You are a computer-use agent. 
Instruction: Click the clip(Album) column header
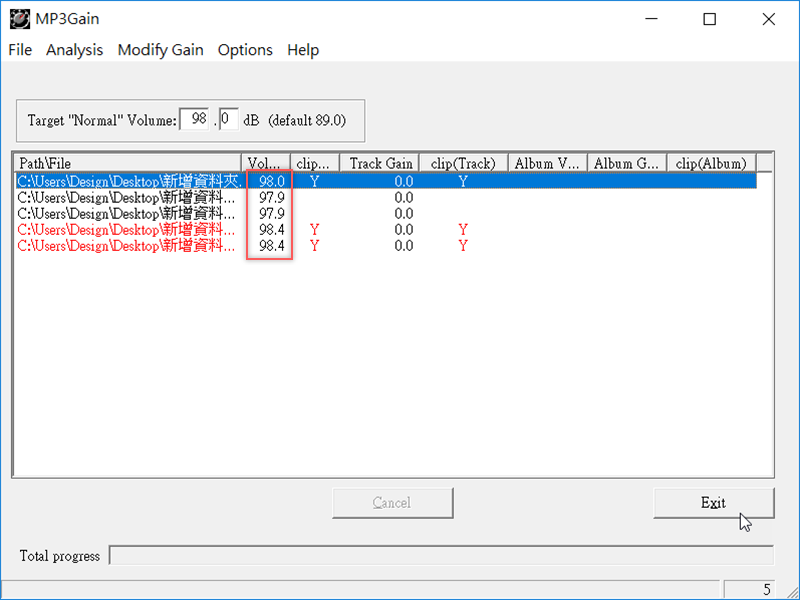click(712, 163)
